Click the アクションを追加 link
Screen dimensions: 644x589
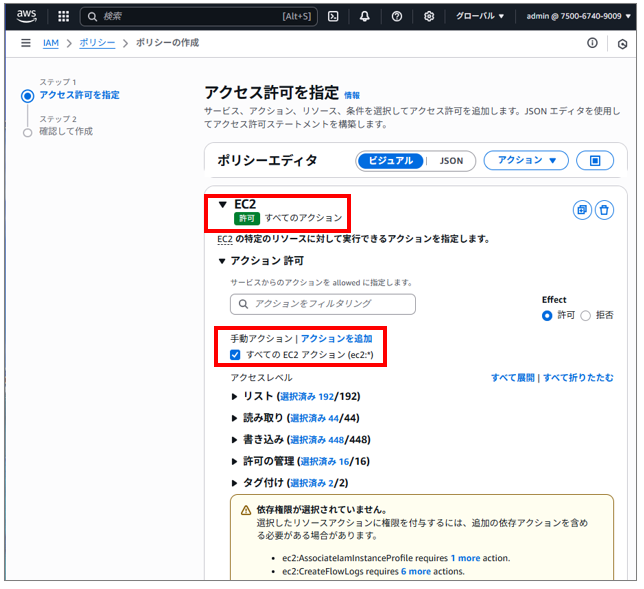336,338
